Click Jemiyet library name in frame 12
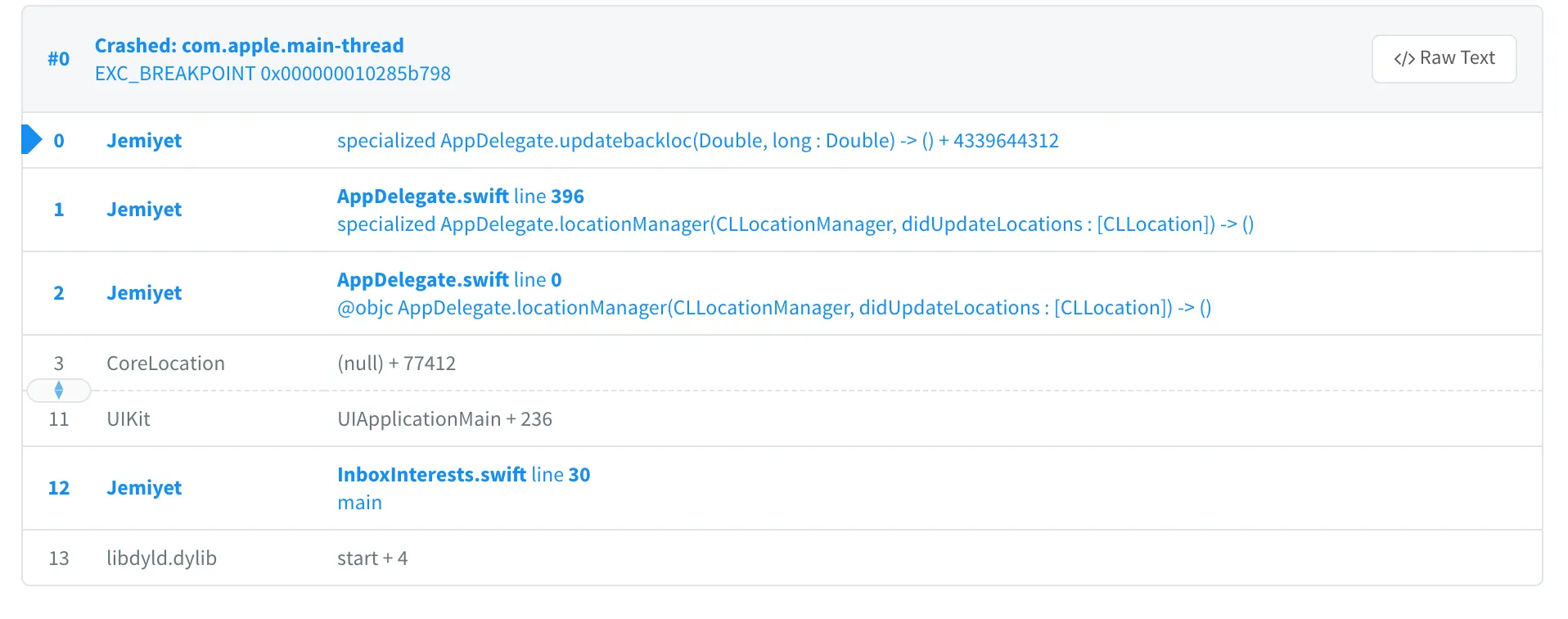1568x619 pixels. [x=144, y=488]
